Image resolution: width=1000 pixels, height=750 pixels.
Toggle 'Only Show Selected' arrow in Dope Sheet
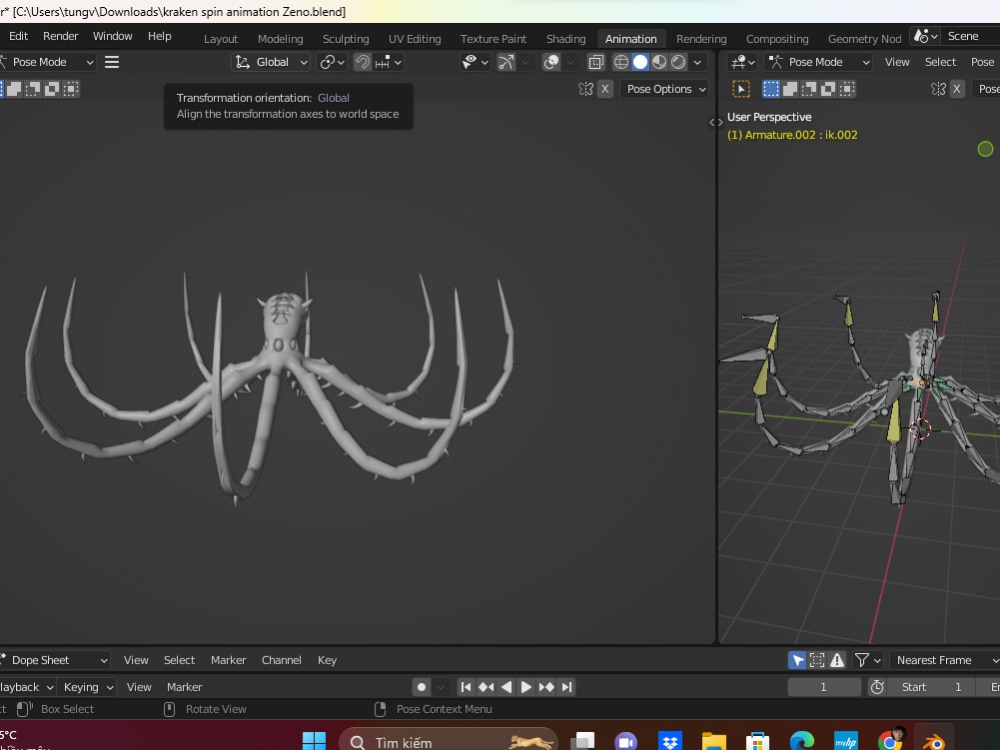[x=797, y=660]
